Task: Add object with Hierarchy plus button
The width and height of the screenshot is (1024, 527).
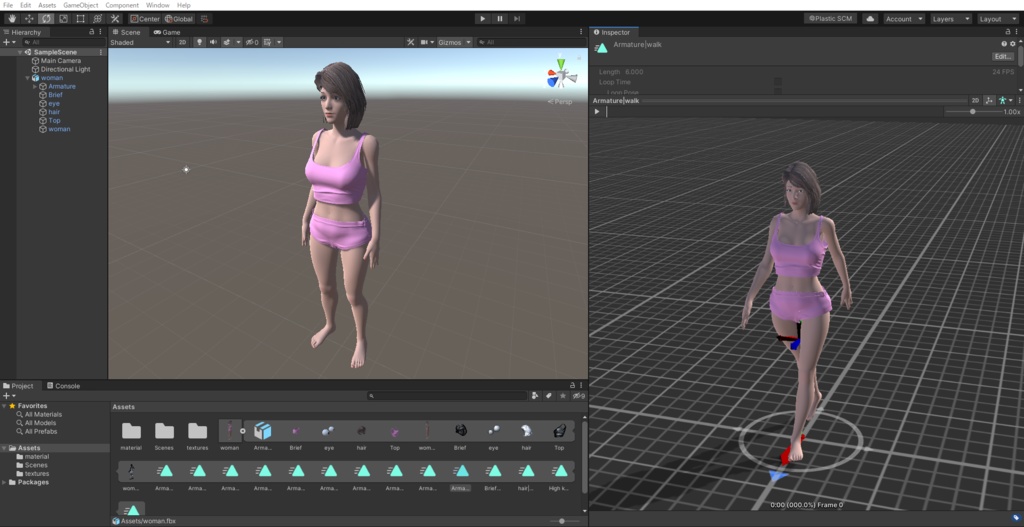Action: pos(8,42)
